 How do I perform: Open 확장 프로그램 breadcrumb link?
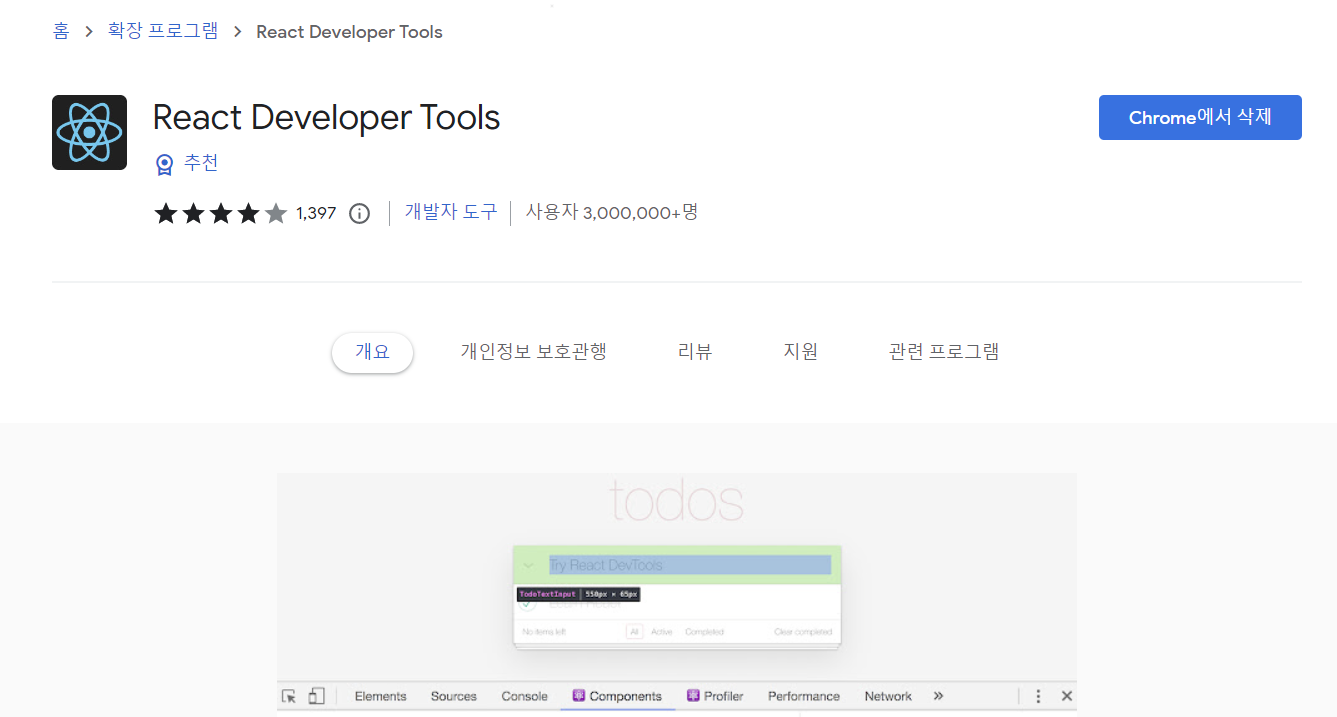pos(163,31)
